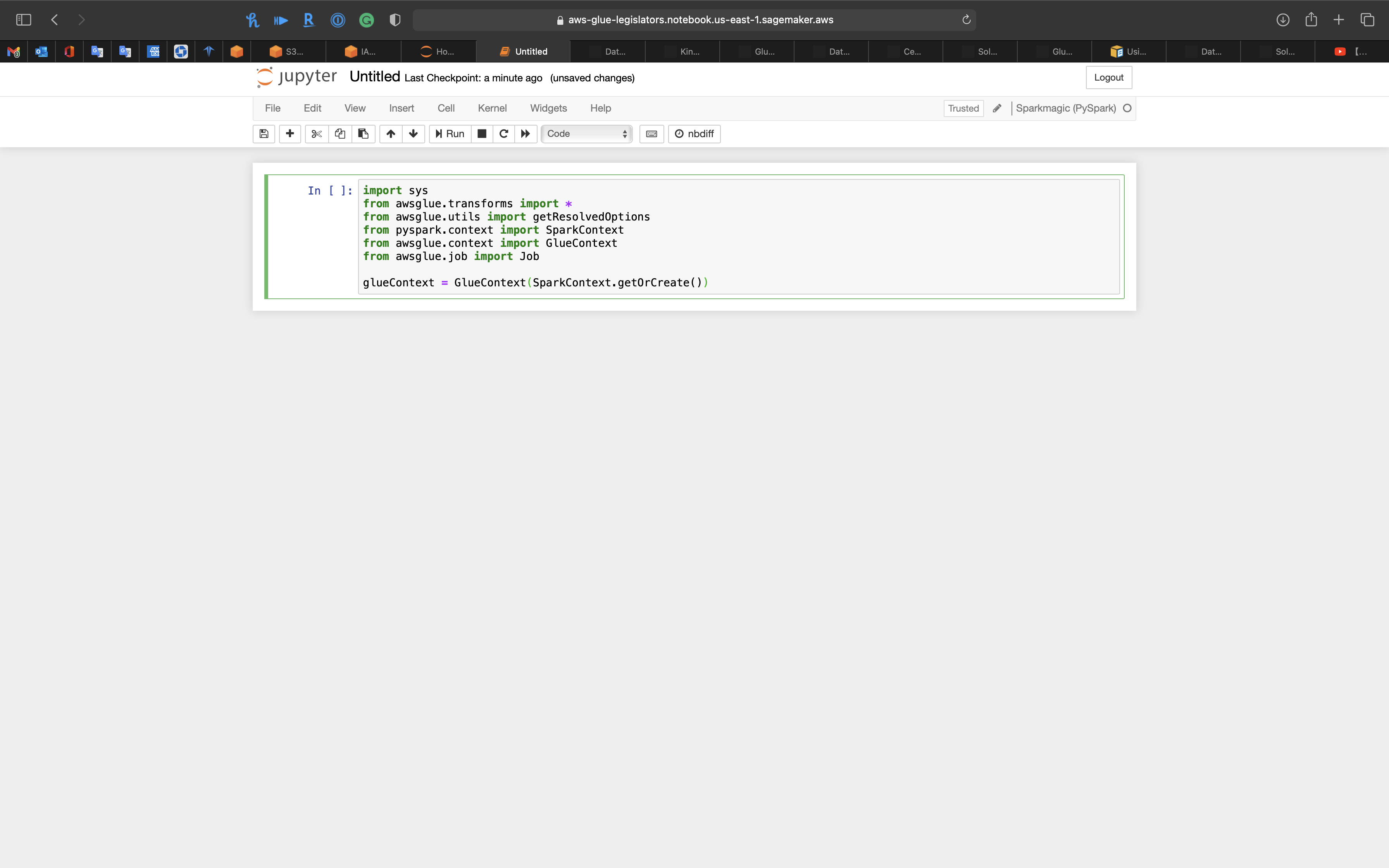The height and width of the screenshot is (868, 1389).
Task: Save notebook with the floppy disk icon
Action: coord(264,134)
